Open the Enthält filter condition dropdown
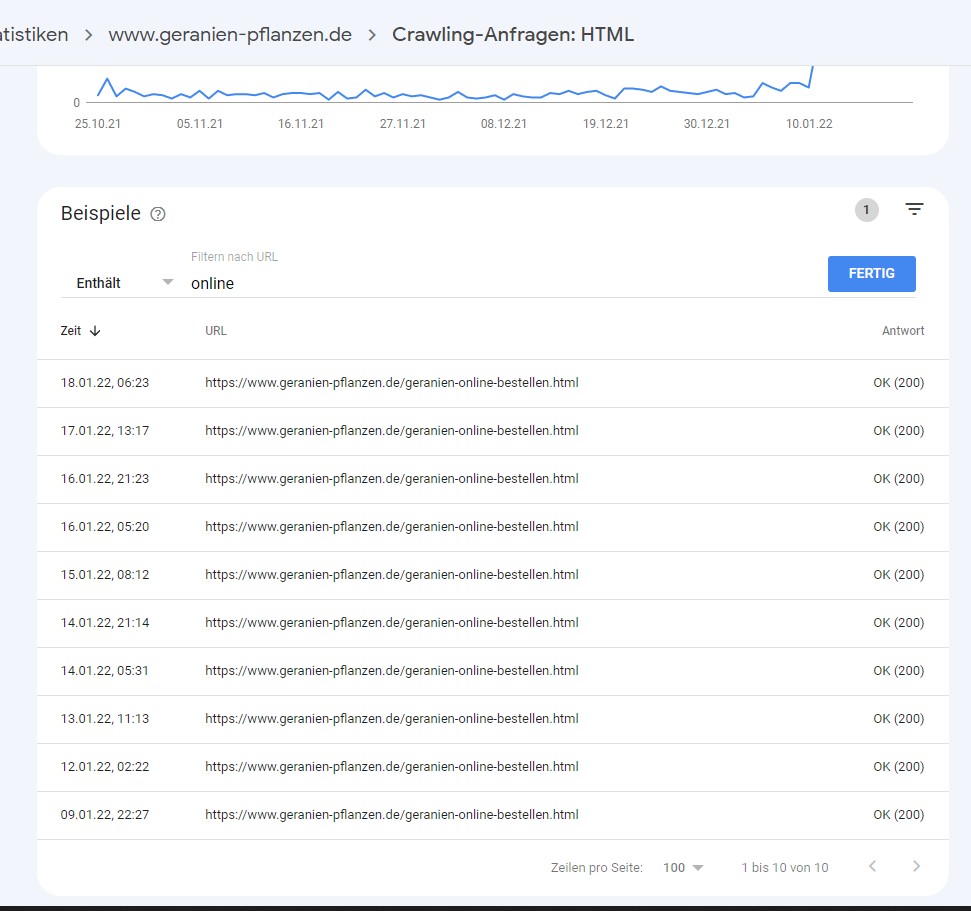The width and height of the screenshot is (971, 911). (125, 283)
